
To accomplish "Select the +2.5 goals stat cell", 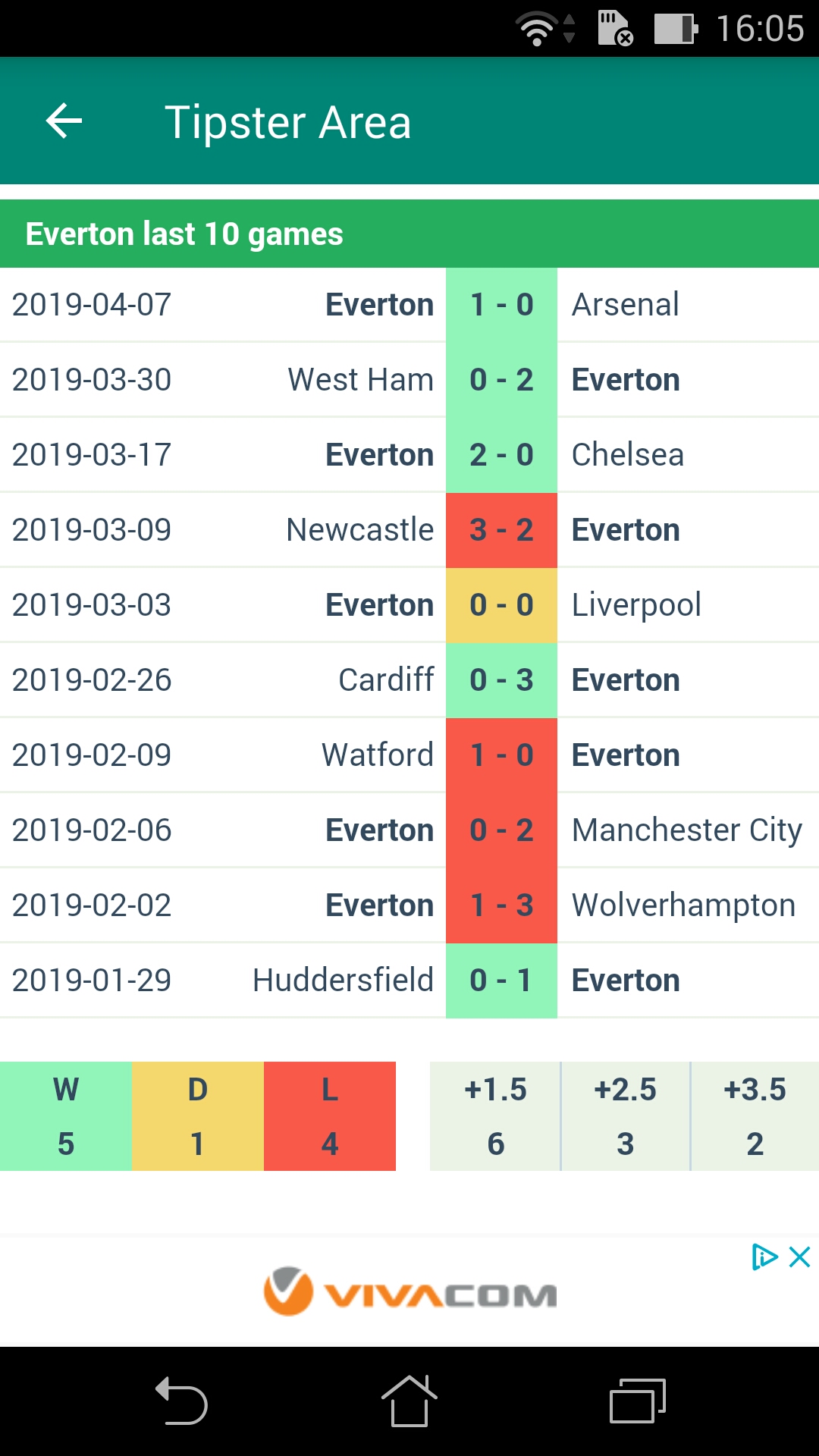I will (x=626, y=1116).
